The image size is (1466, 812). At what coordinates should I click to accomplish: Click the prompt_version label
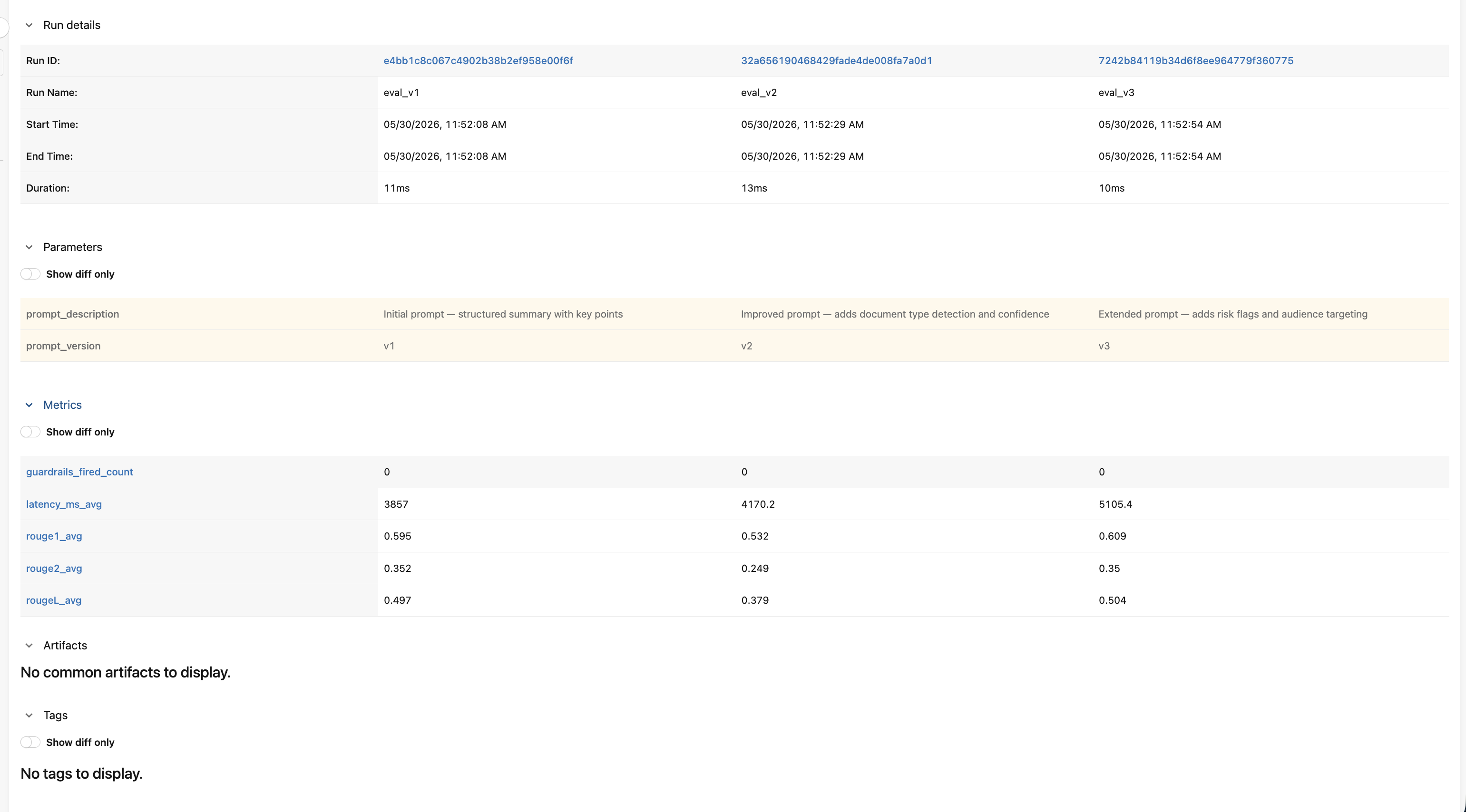tap(63, 346)
